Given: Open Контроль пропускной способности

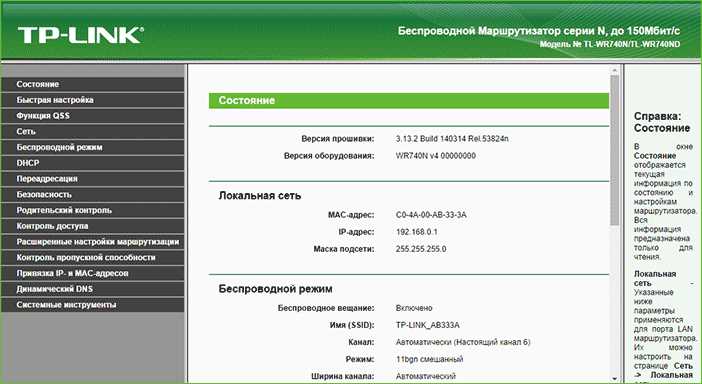Looking at the screenshot, I should [x=93, y=257].
